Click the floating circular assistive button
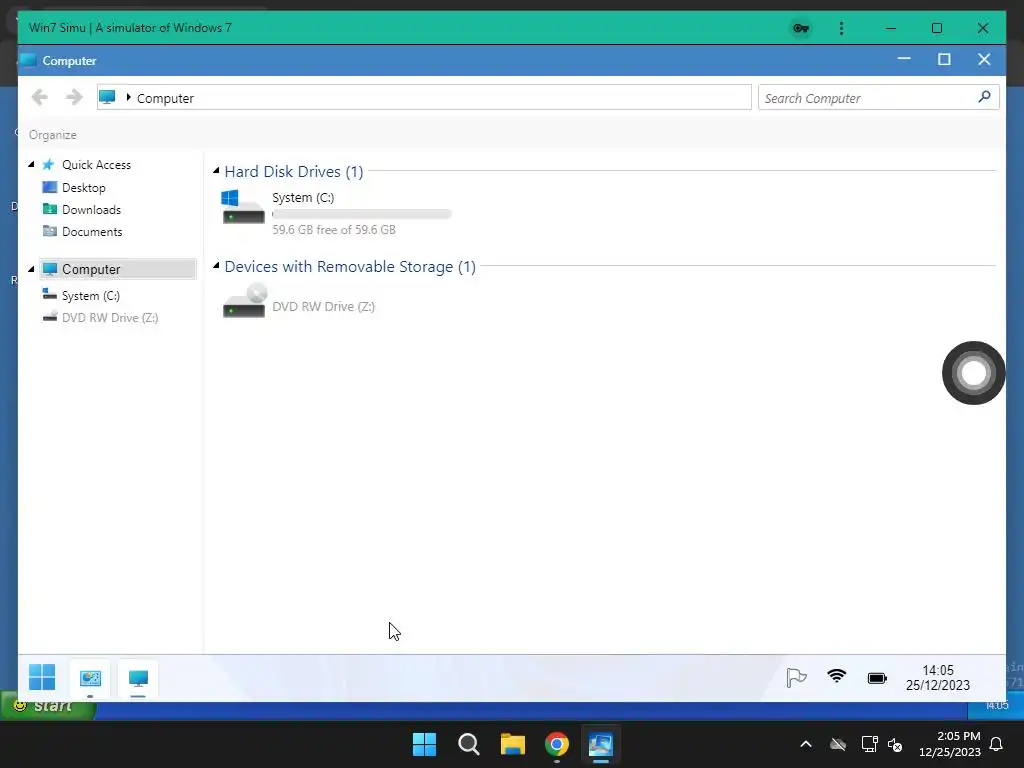Screen dimensions: 1024x768 click(973, 373)
